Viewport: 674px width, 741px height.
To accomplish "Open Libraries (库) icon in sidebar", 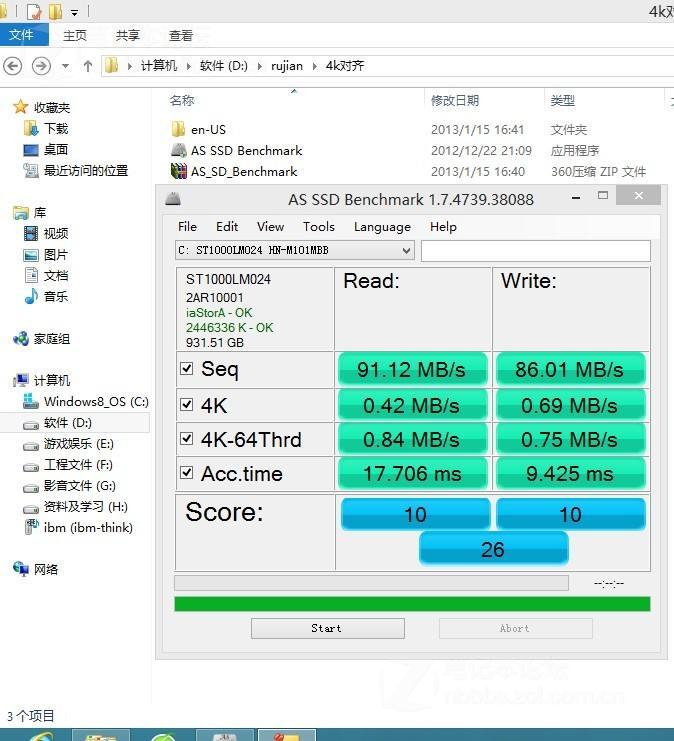I will click(x=20, y=213).
